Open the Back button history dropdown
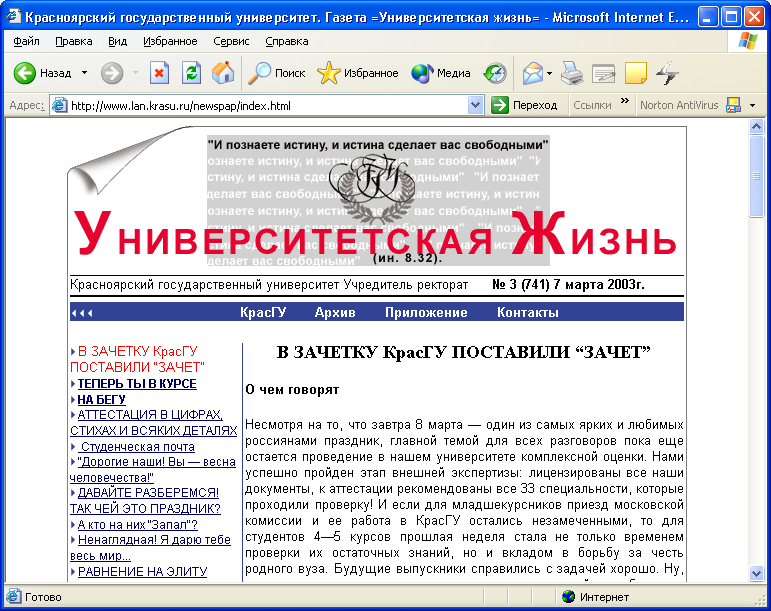 pos(85,73)
